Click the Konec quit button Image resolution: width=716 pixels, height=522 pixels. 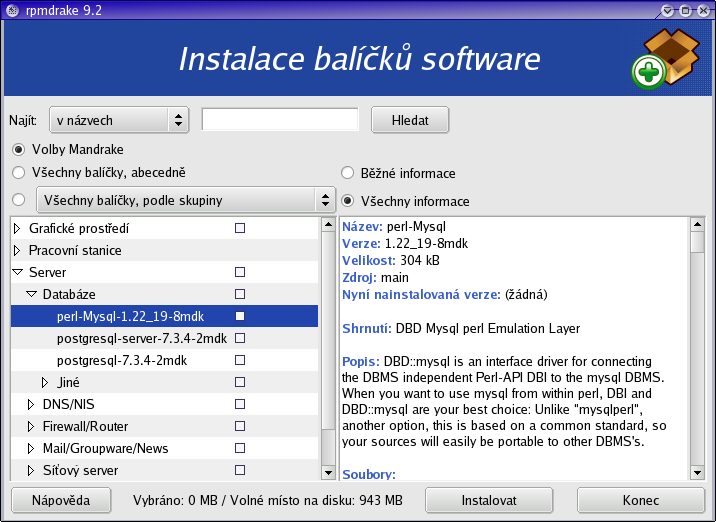pos(641,500)
